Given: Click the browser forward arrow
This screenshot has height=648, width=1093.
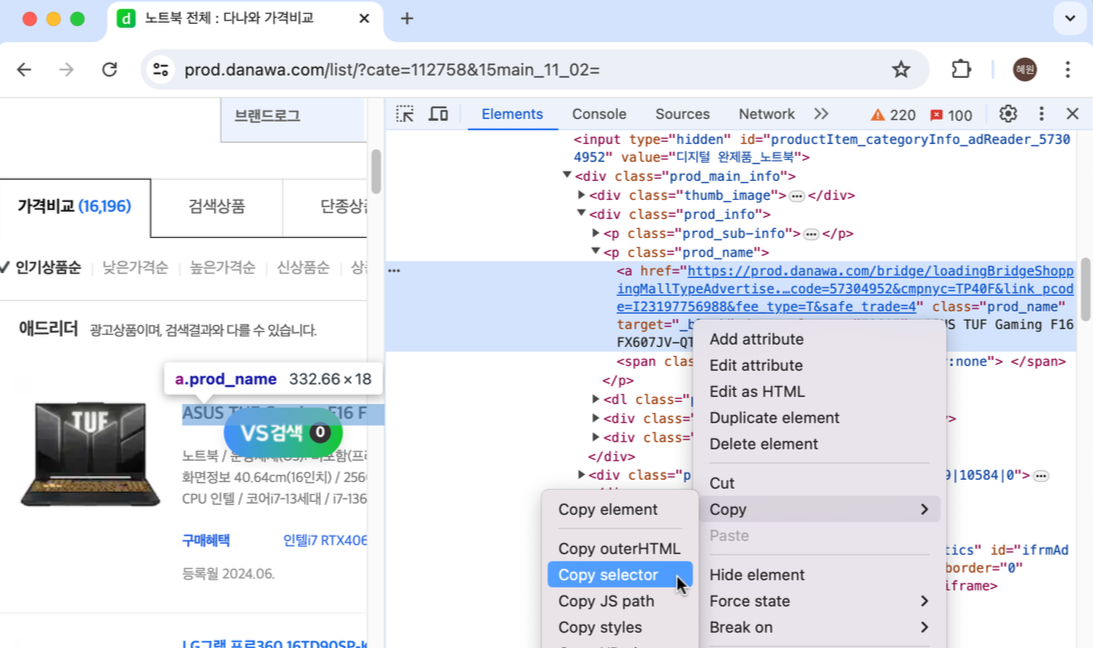Looking at the screenshot, I should (x=66, y=70).
